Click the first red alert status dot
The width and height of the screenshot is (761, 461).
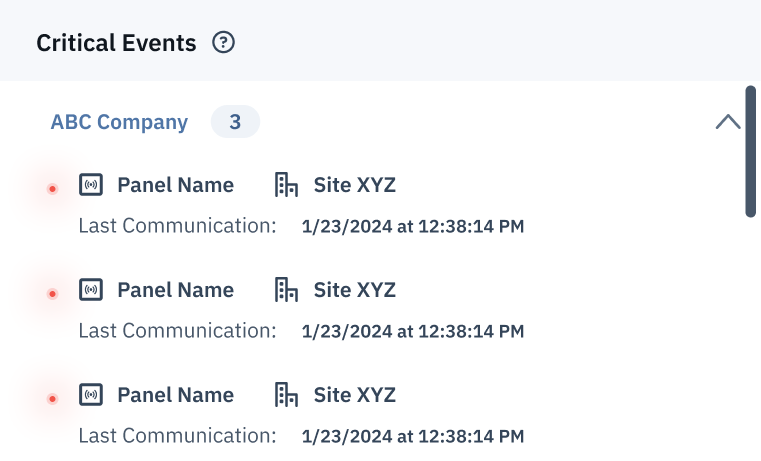(52, 189)
